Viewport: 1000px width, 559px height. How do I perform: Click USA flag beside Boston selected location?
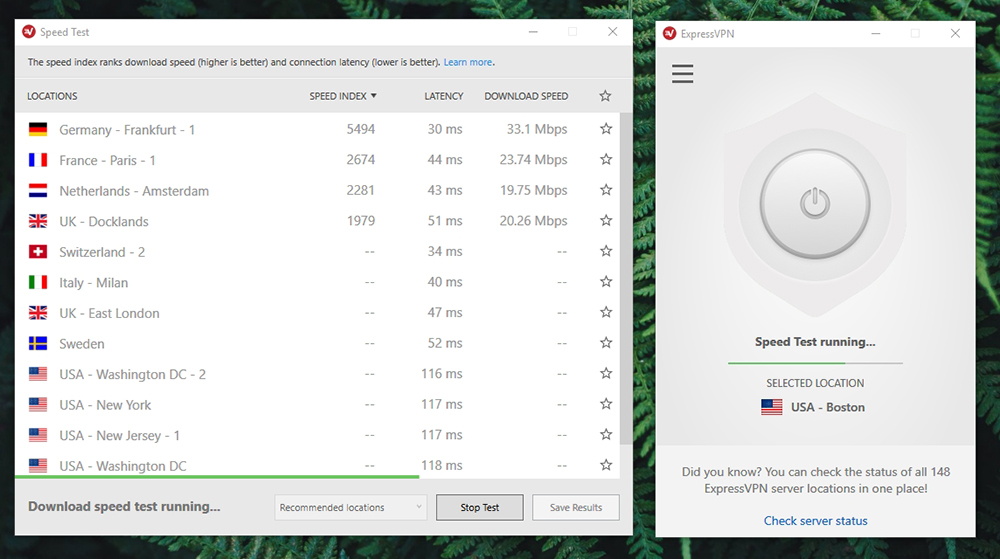click(x=772, y=407)
